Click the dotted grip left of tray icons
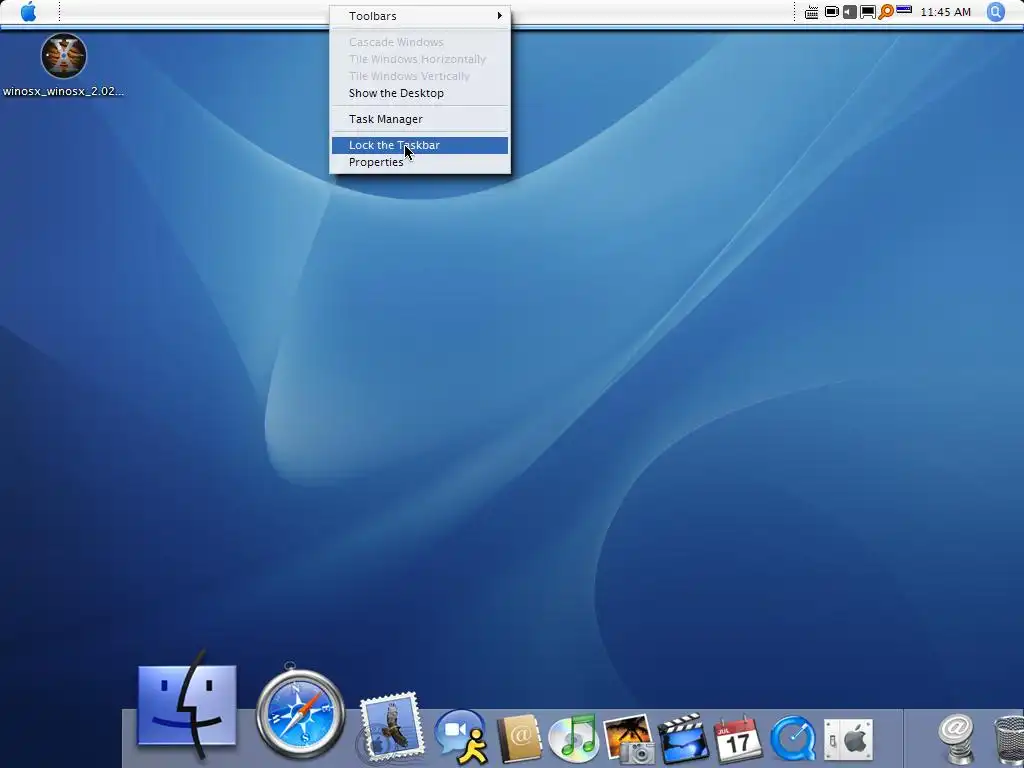Viewport: 1024px width, 768px height. tap(795, 12)
